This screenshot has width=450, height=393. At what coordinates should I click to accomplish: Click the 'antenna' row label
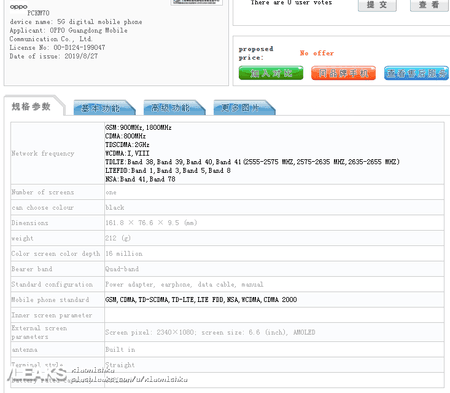coord(24,350)
